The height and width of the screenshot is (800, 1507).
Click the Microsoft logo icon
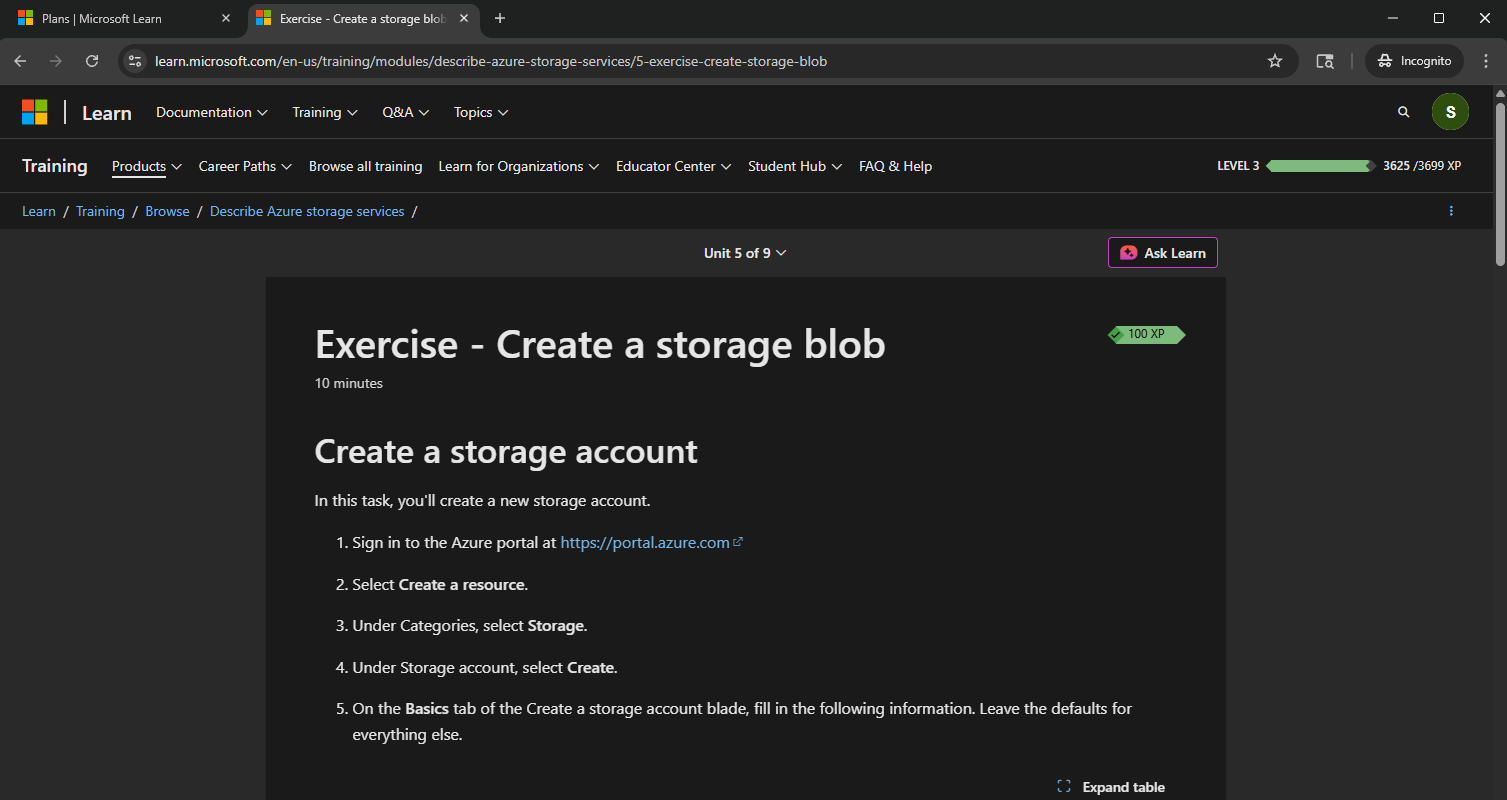(34, 111)
